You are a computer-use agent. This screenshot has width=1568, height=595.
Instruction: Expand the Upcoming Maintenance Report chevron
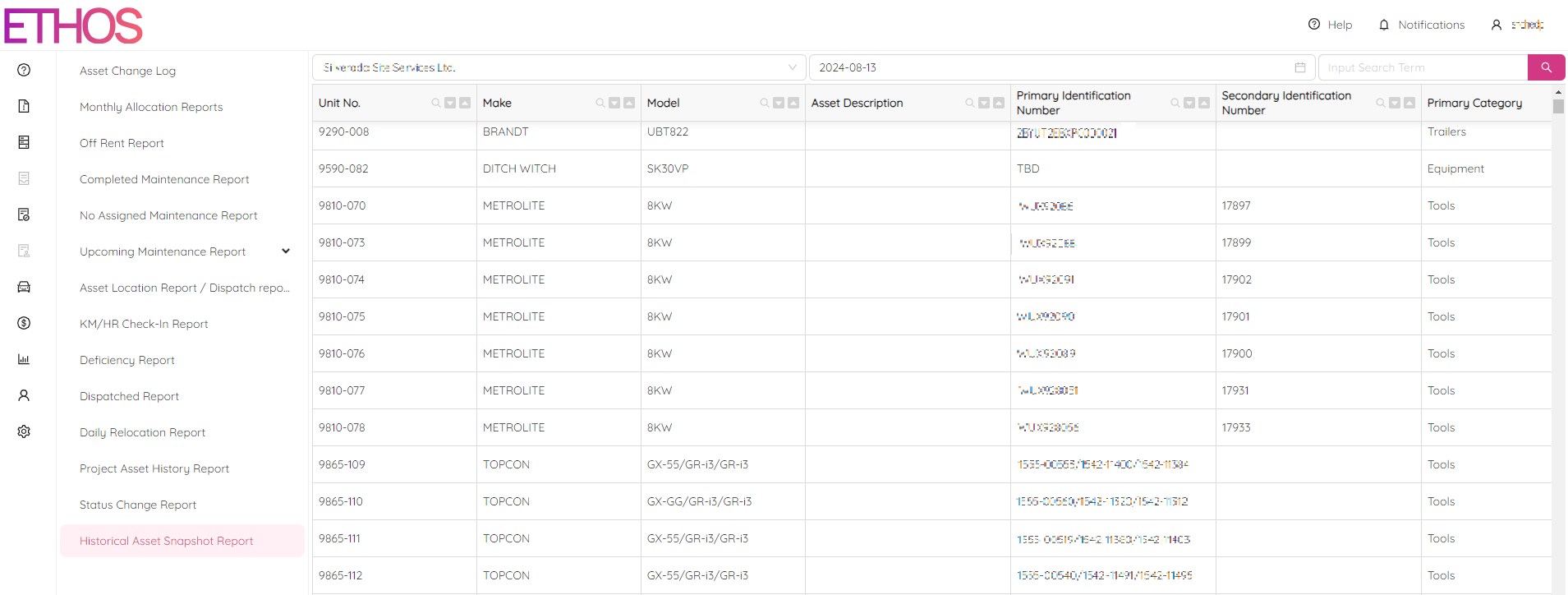click(286, 251)
